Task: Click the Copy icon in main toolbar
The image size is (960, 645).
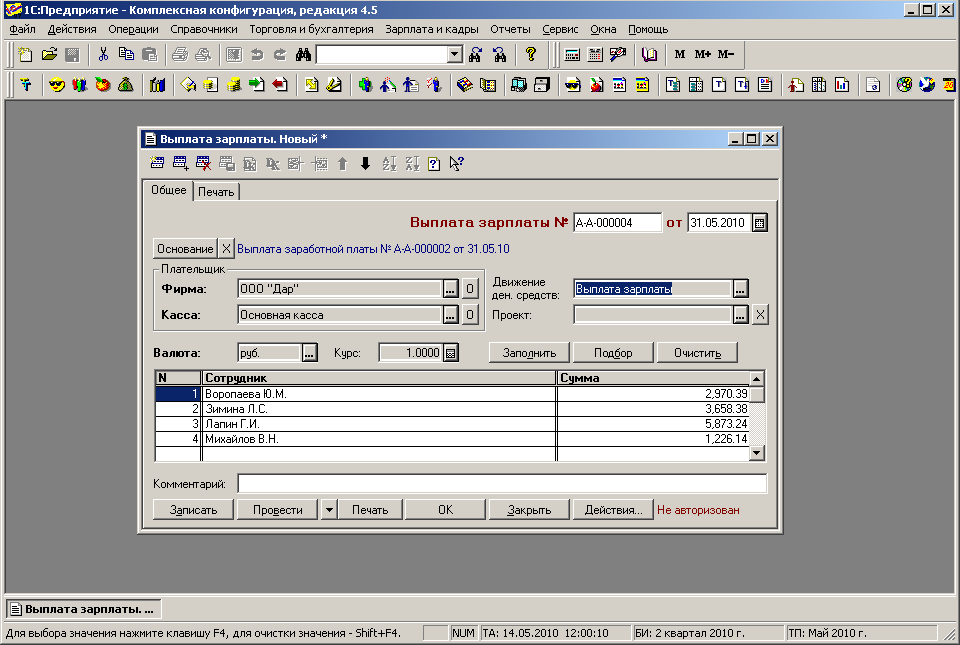Action: (x=126, y=54)
